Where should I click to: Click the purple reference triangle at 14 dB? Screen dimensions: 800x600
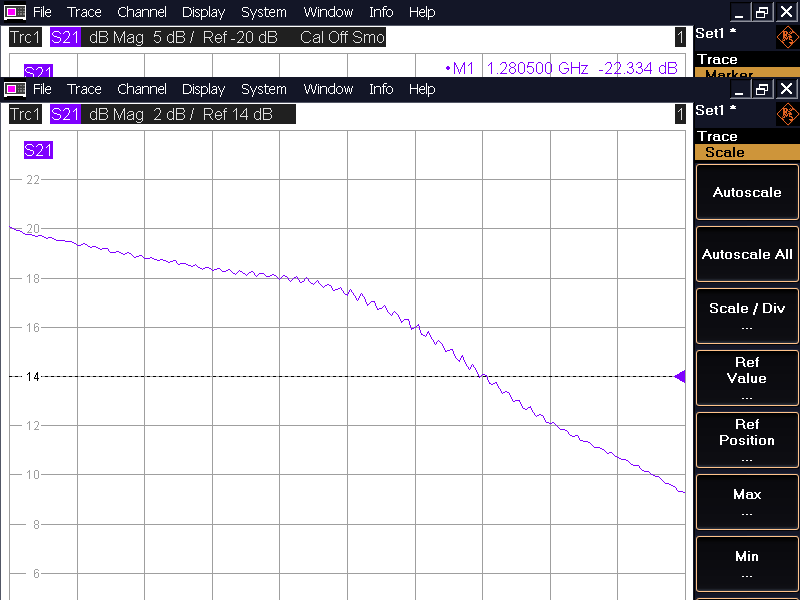pyautogui.click(x=680, y=376)
